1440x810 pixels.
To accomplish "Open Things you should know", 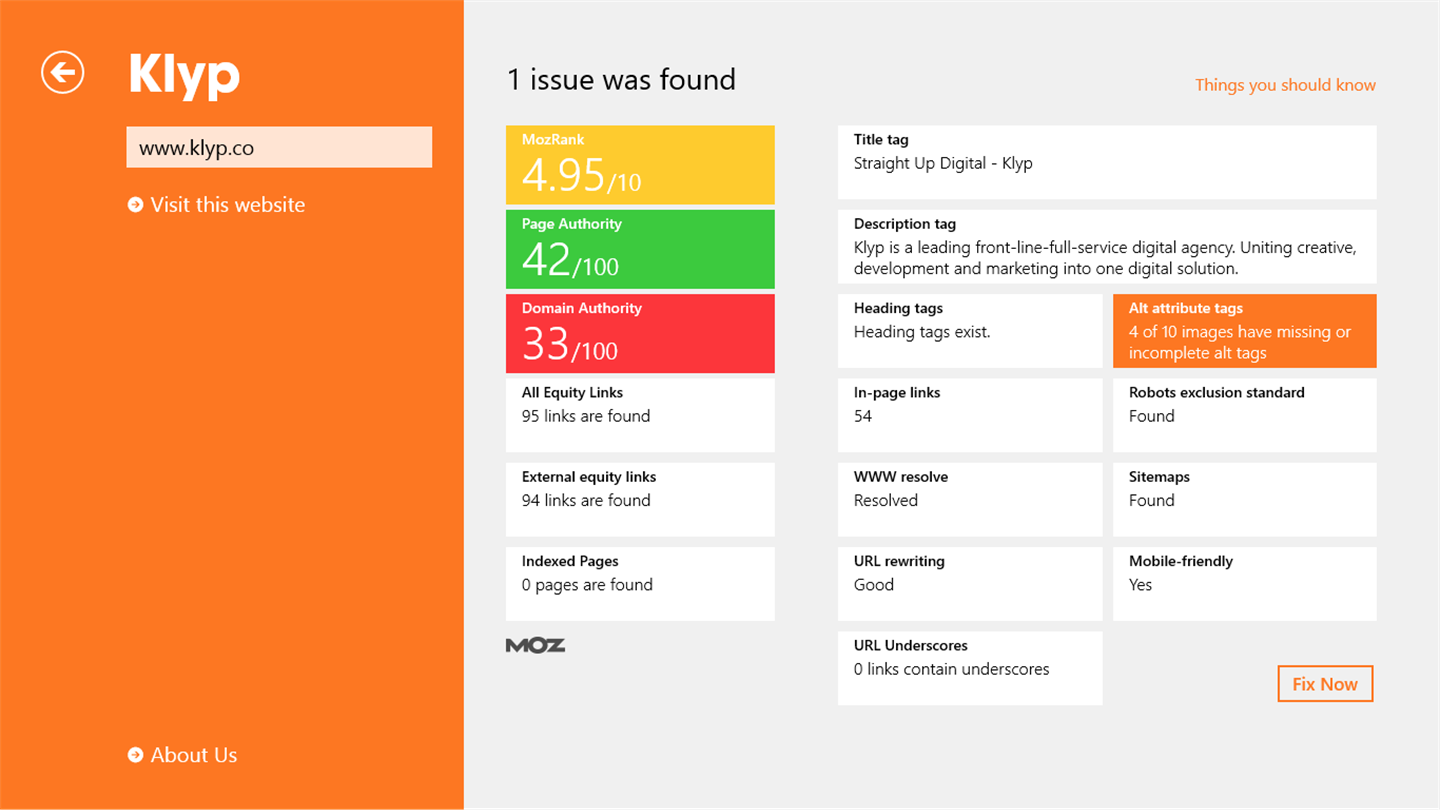I will [x=1285, y=85].
